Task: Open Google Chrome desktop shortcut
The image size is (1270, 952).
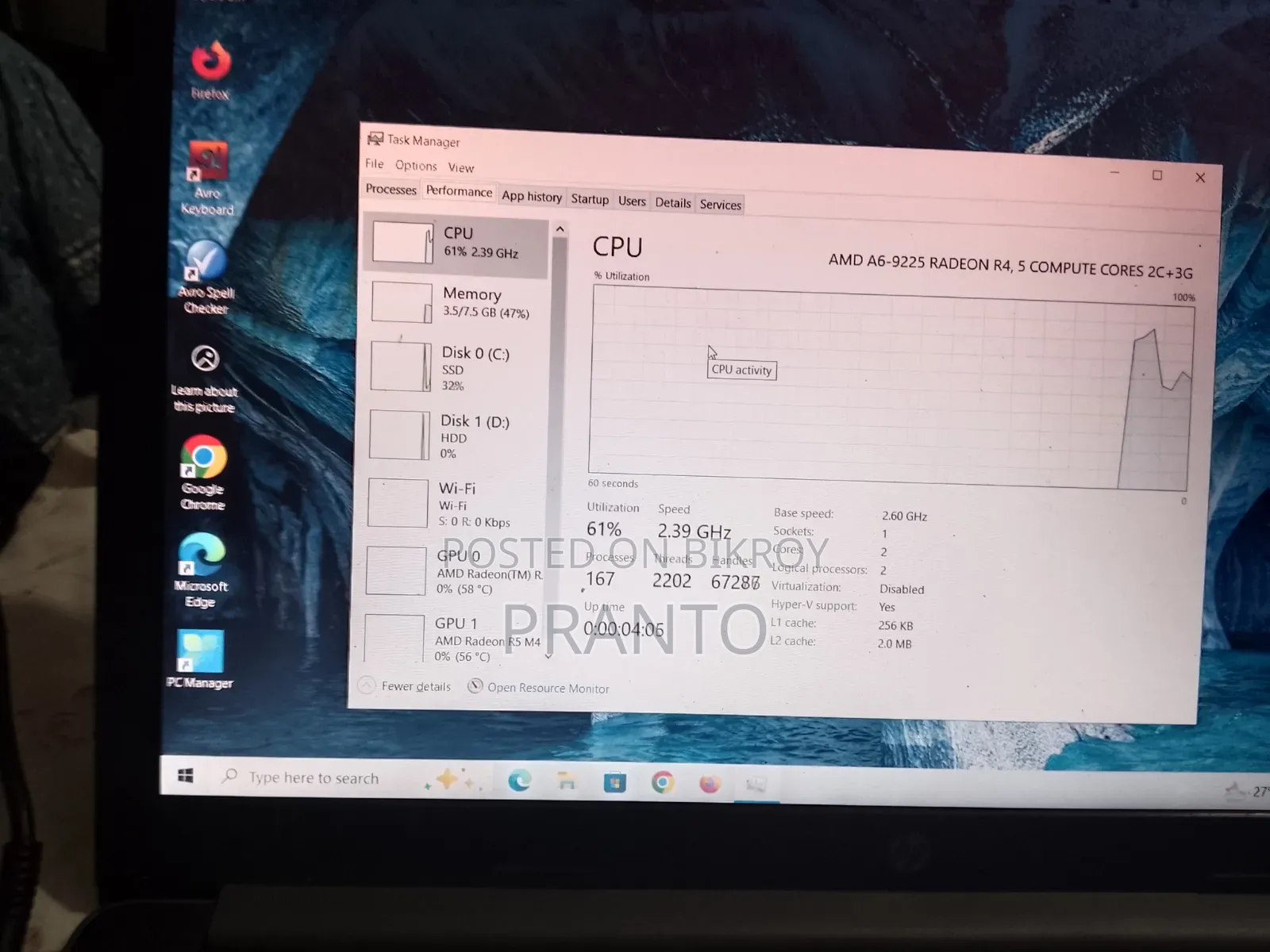Action: coord(203,473)
